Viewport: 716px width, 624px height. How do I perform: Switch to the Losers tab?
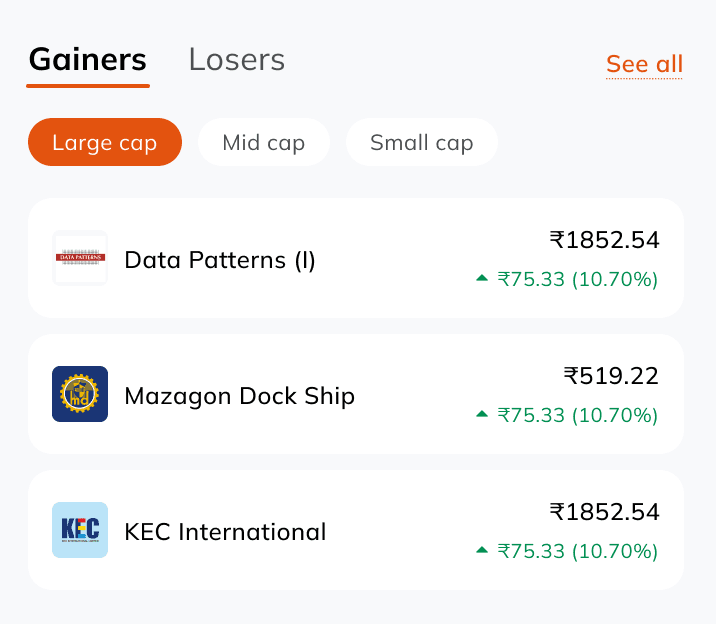[237, 60]
